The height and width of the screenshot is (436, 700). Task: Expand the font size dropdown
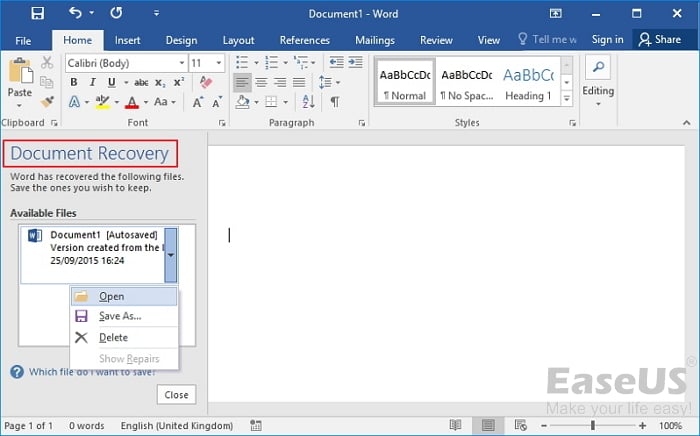pyautogui.click(x=221, y=62)
